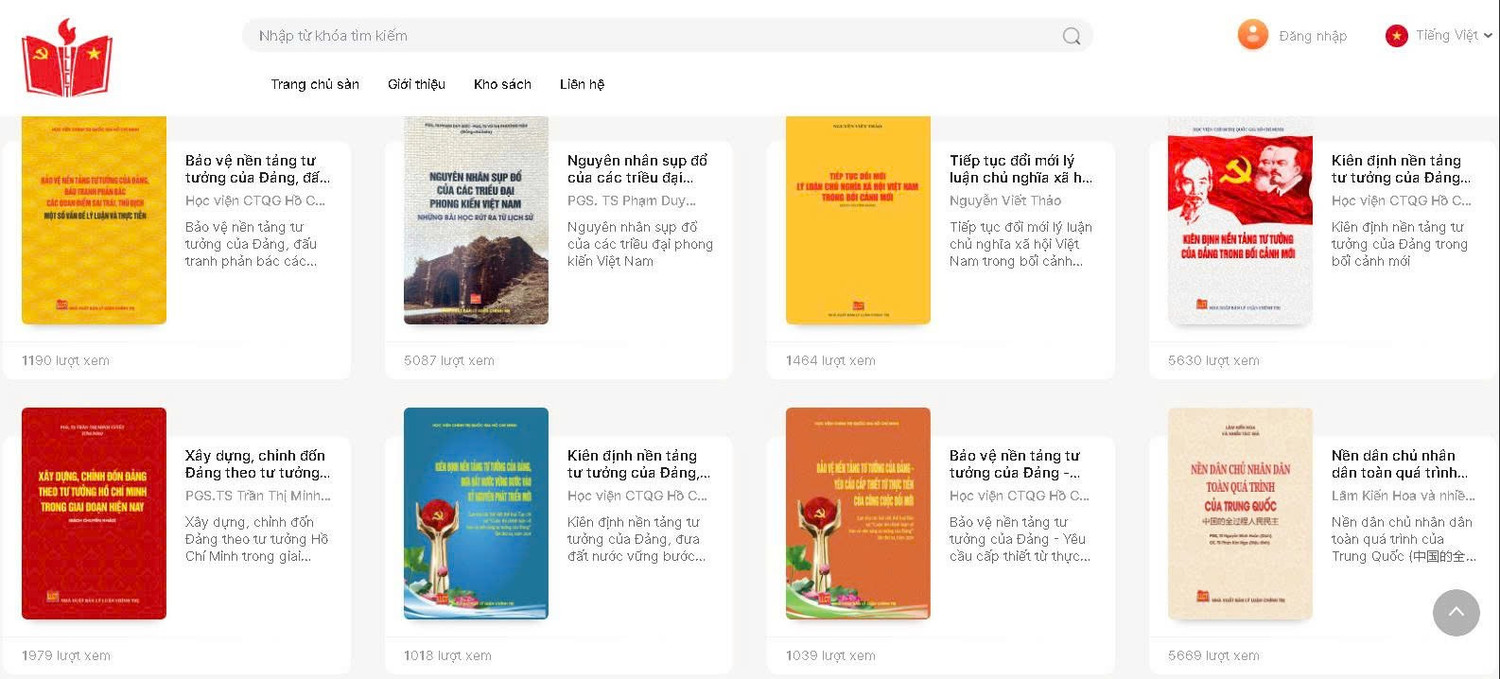The height and width of the screenshot is (679, 1500).
Task: Click title Bảo vệ nền tảng tư tưởng của Đảng, đấ...
Action: point(258,169)
